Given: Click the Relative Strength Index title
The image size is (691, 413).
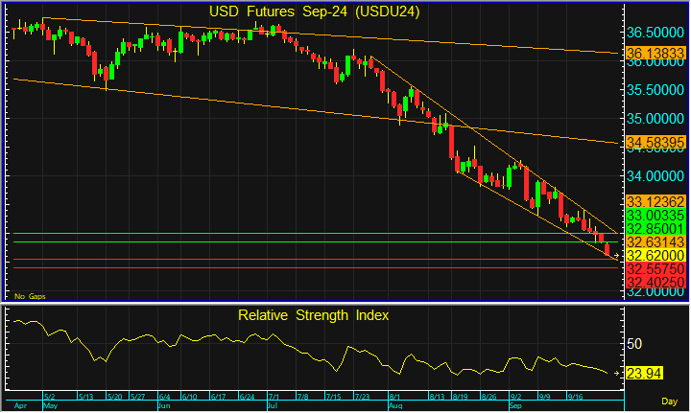Looking at the screenshot, I should pos(313,315).
